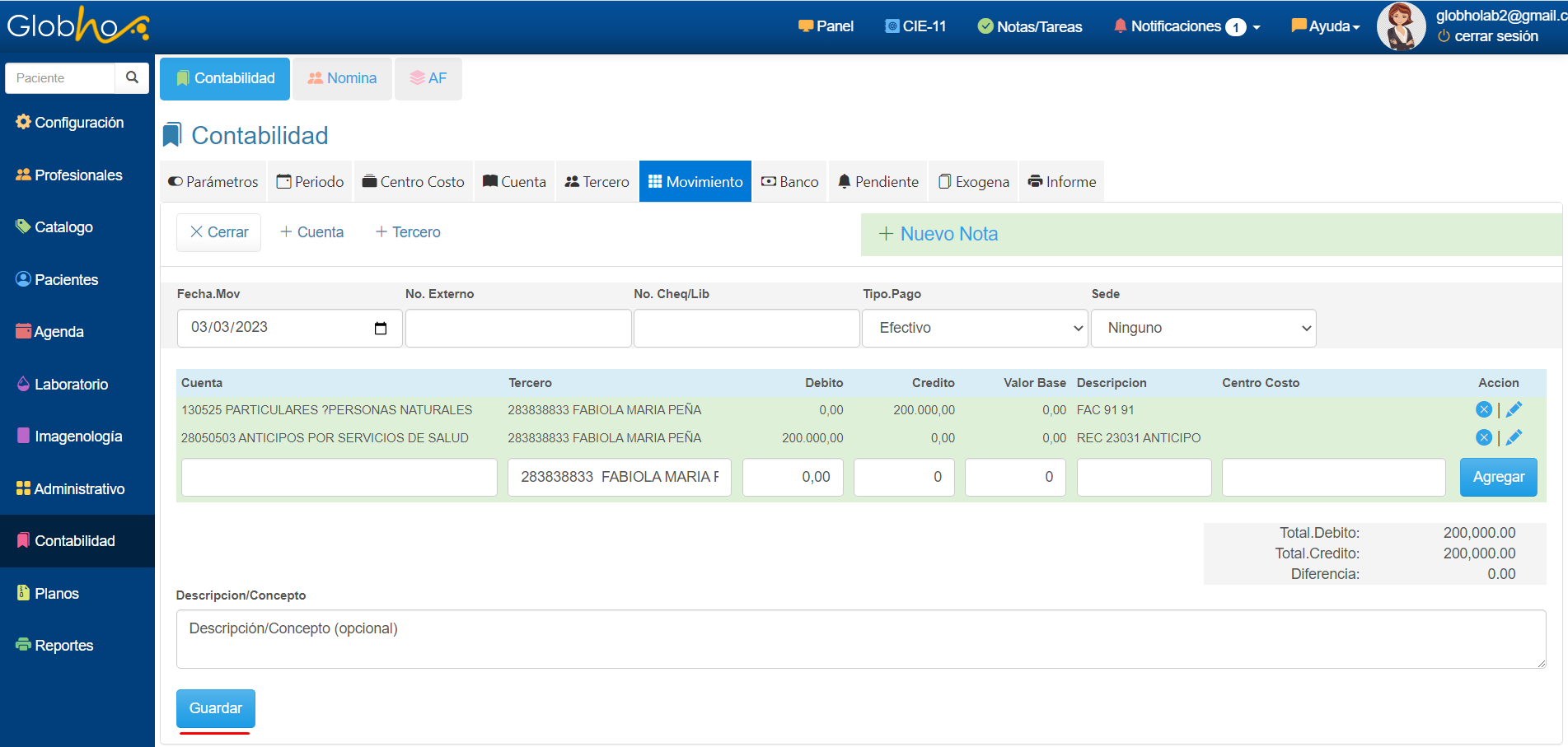
Task: Click the Agregar button
Action: tap(1498, 477)
